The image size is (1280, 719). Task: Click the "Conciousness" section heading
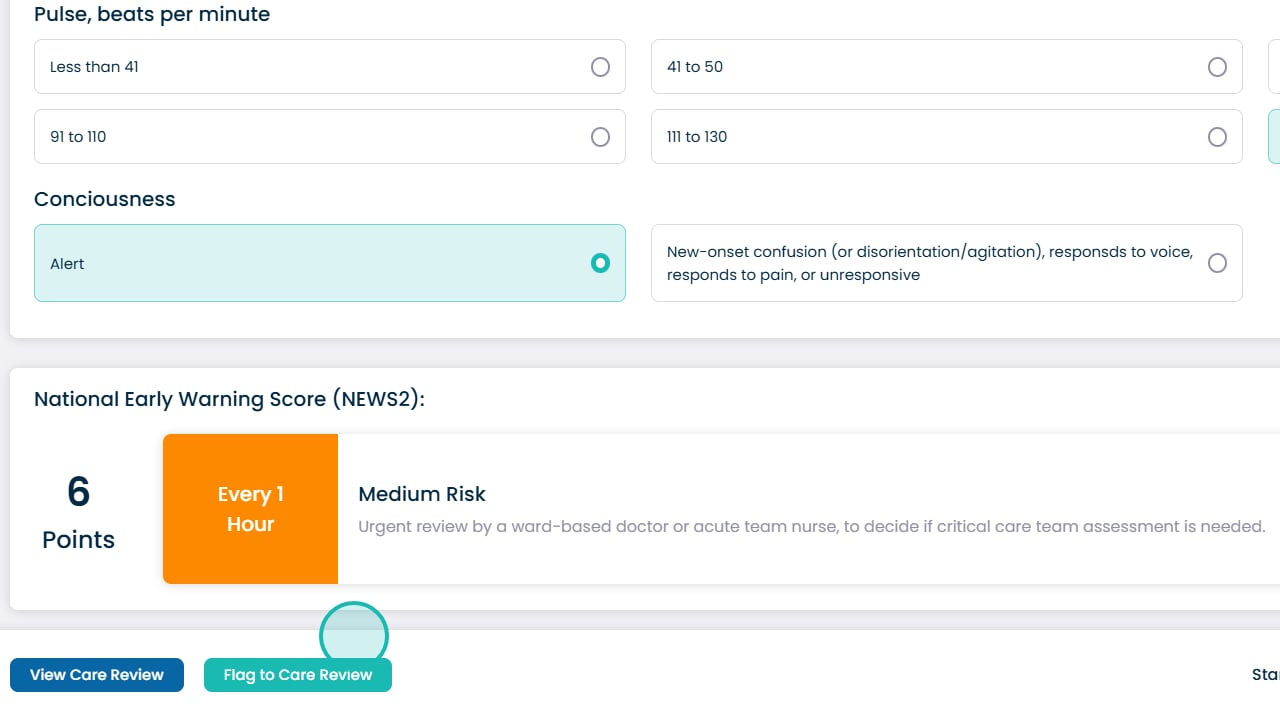click(105, 199)
